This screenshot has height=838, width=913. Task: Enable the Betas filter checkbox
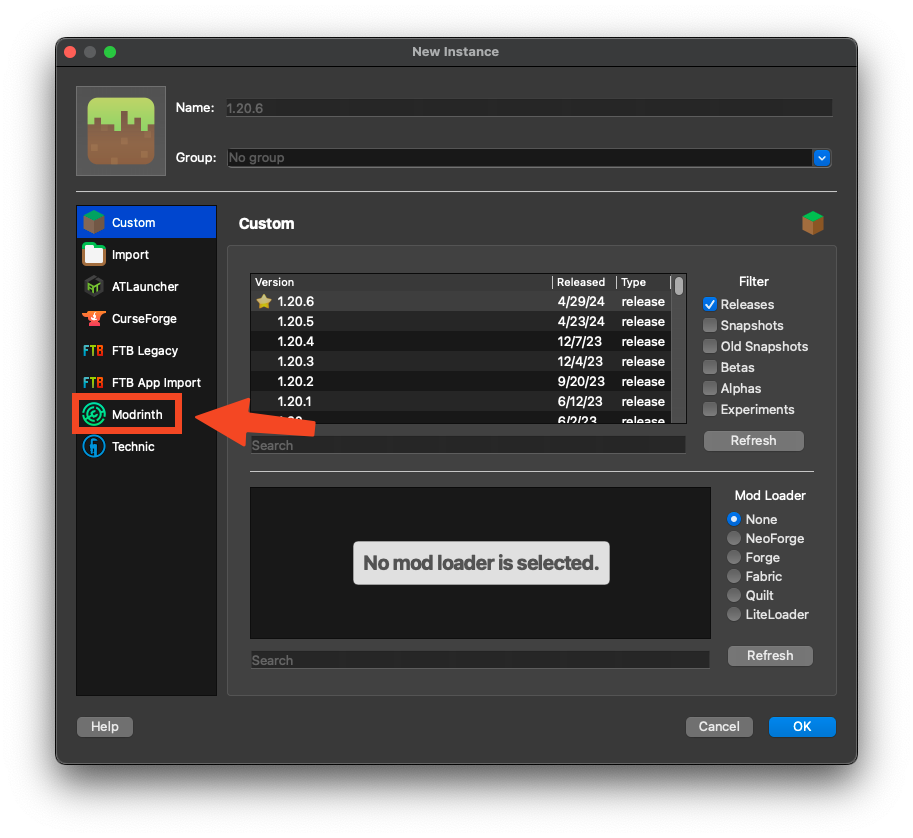(710, 368)
